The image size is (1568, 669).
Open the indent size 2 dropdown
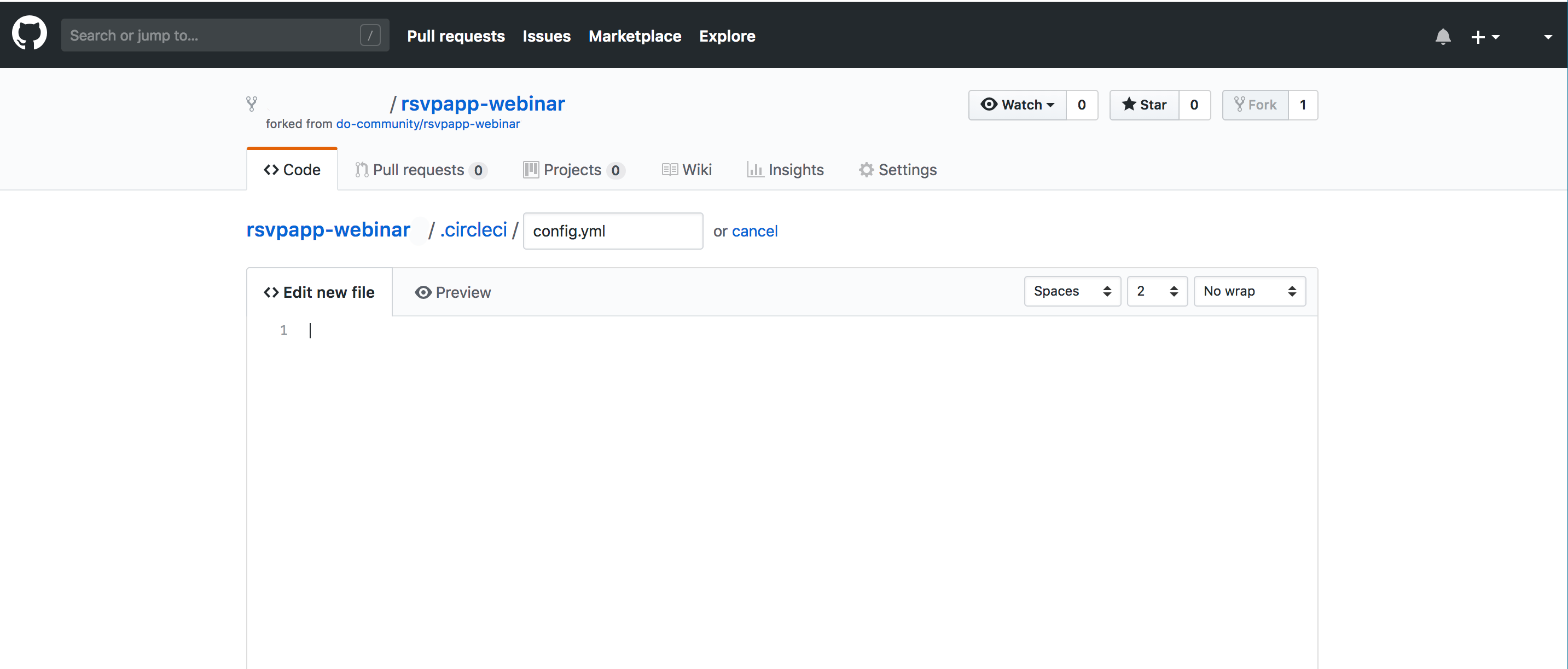[x=1157, y=291]
